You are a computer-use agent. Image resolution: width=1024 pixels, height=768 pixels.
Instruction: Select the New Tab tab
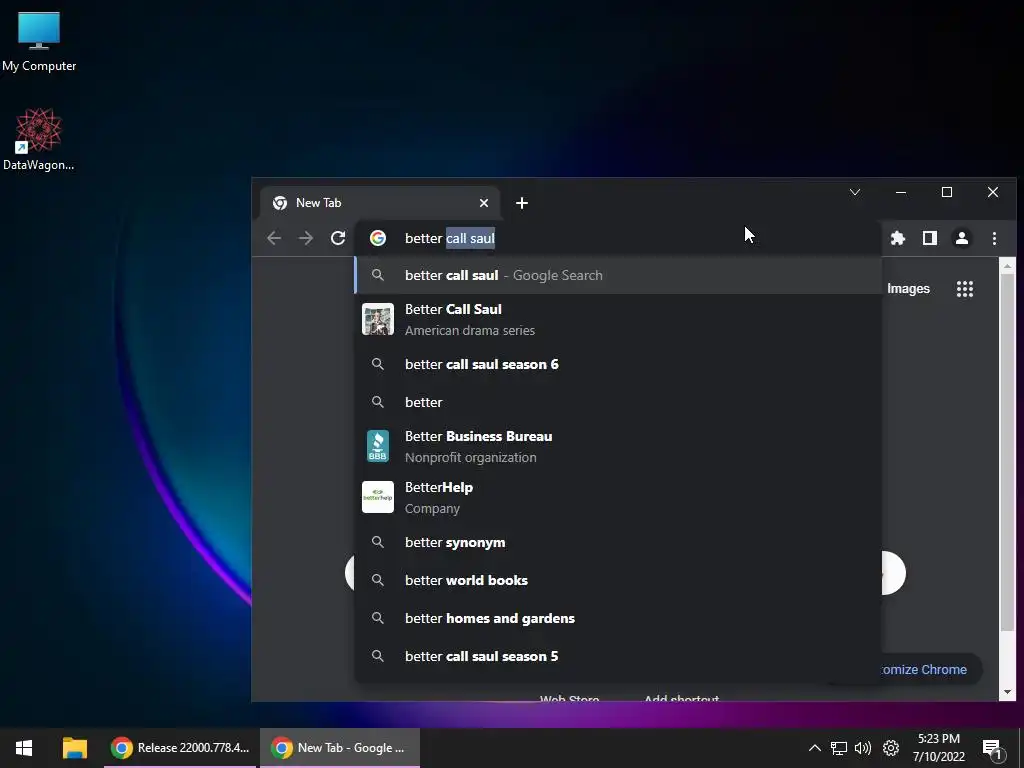click(x=380, y=203)
